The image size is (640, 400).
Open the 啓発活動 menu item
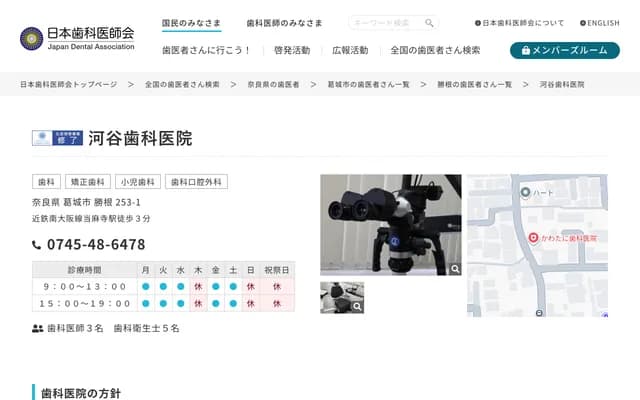pos(291,50)
